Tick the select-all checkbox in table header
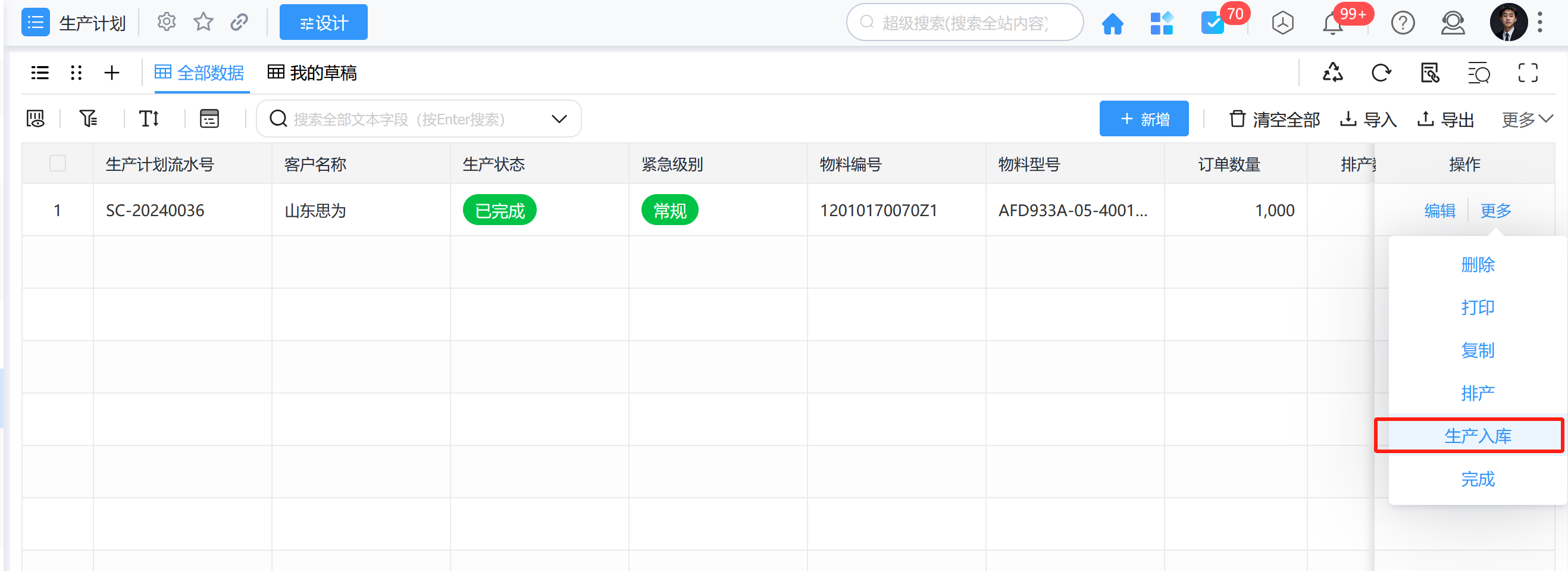Viewport: 1568px width, 571px height. 58,164
